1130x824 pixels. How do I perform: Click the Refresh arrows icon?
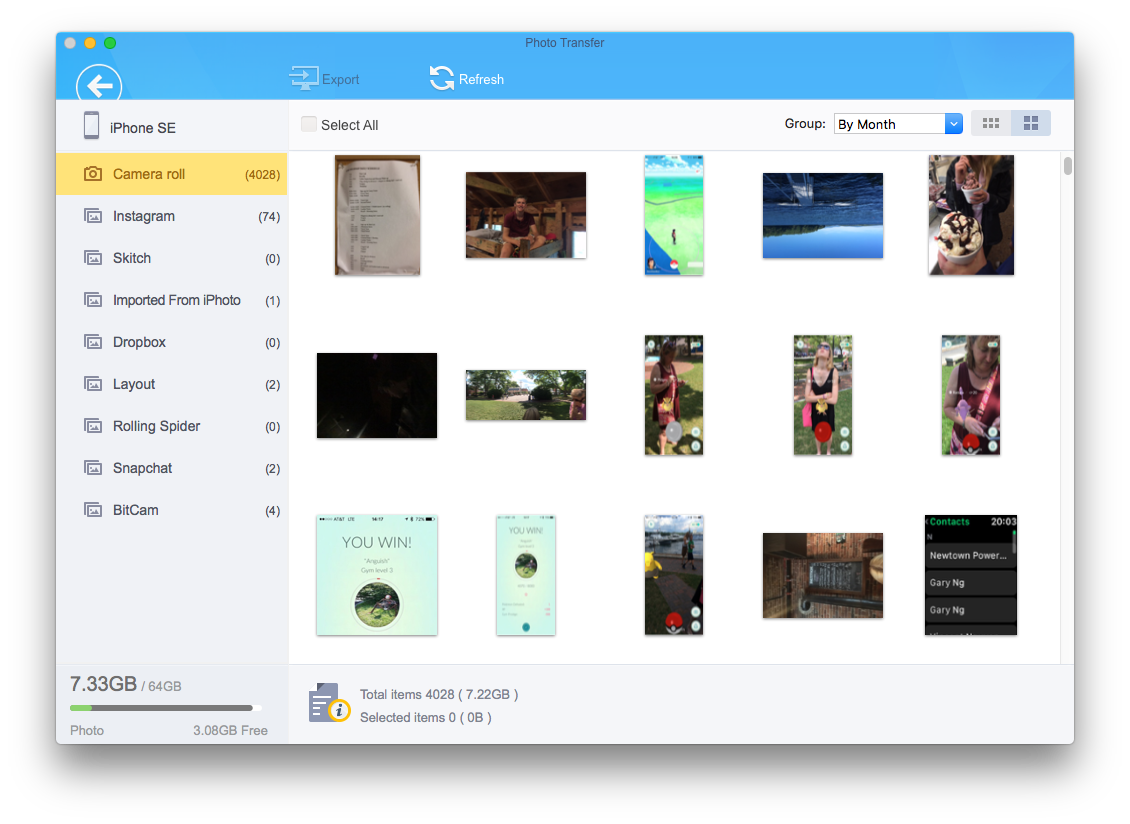[x=441, y=78]
